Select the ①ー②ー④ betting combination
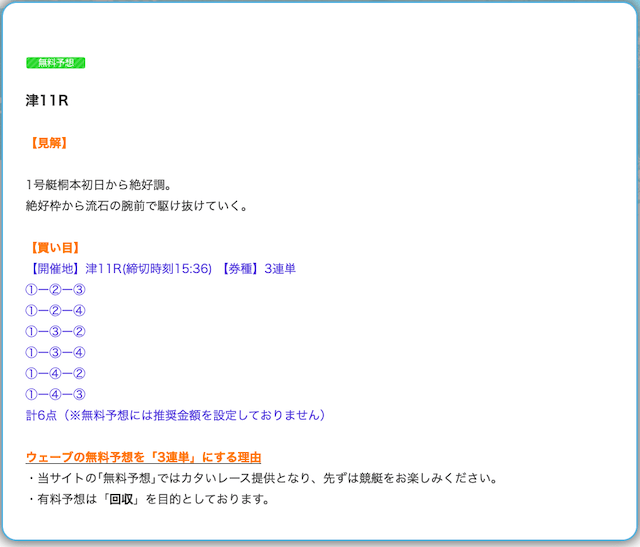Screen dimensions: 640x547 tap(55, 310)
